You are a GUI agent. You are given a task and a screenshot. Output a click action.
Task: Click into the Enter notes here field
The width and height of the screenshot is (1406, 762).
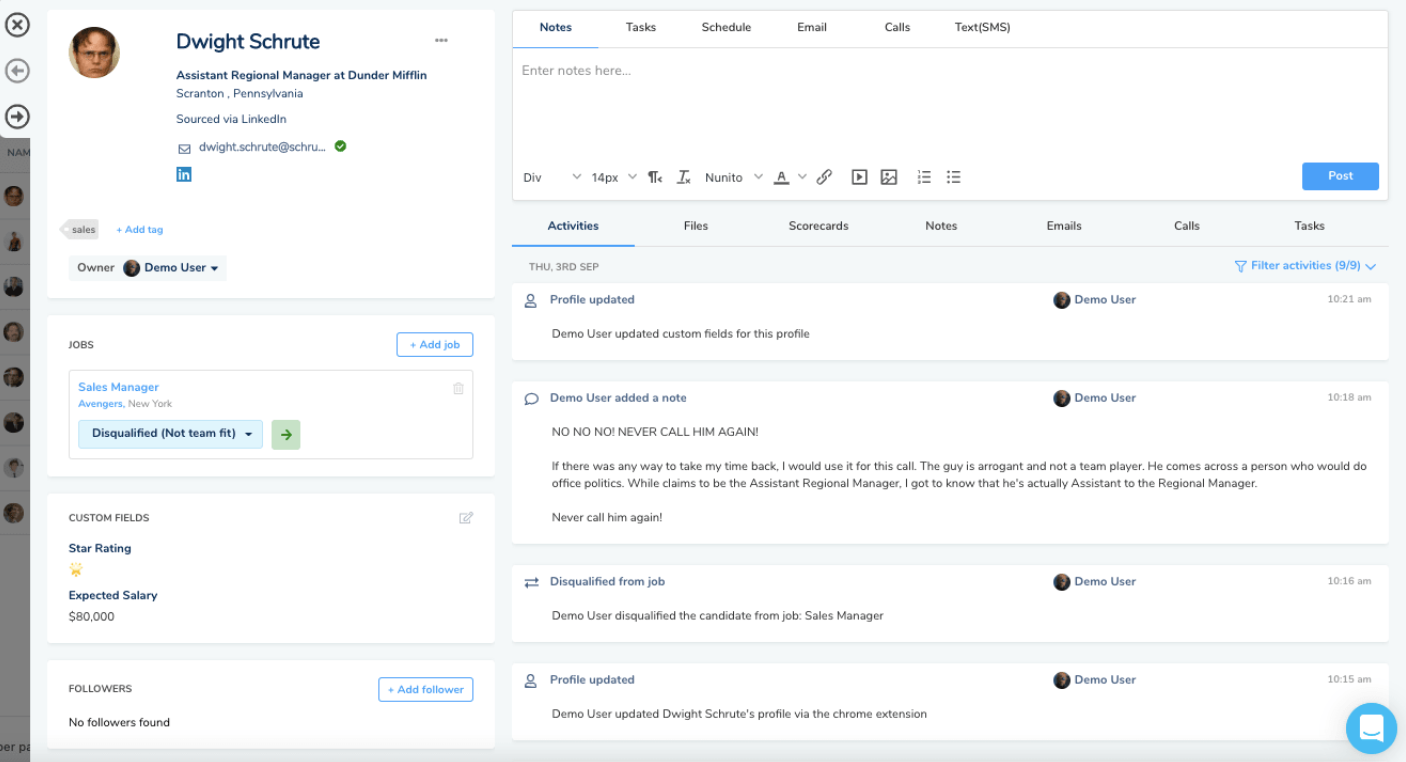950,104
